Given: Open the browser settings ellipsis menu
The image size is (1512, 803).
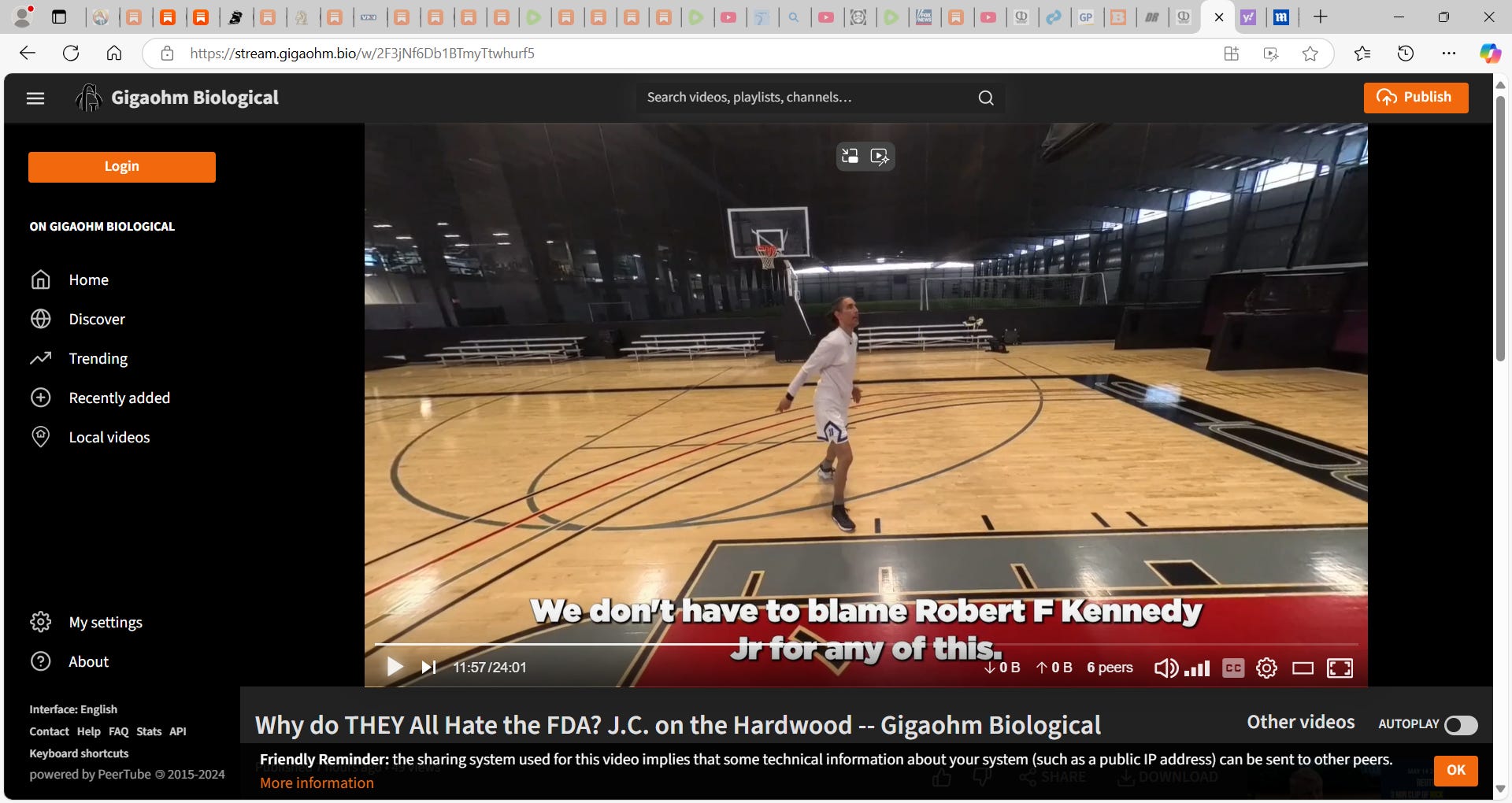Looking at the screenshot, I should point(1449,54).
